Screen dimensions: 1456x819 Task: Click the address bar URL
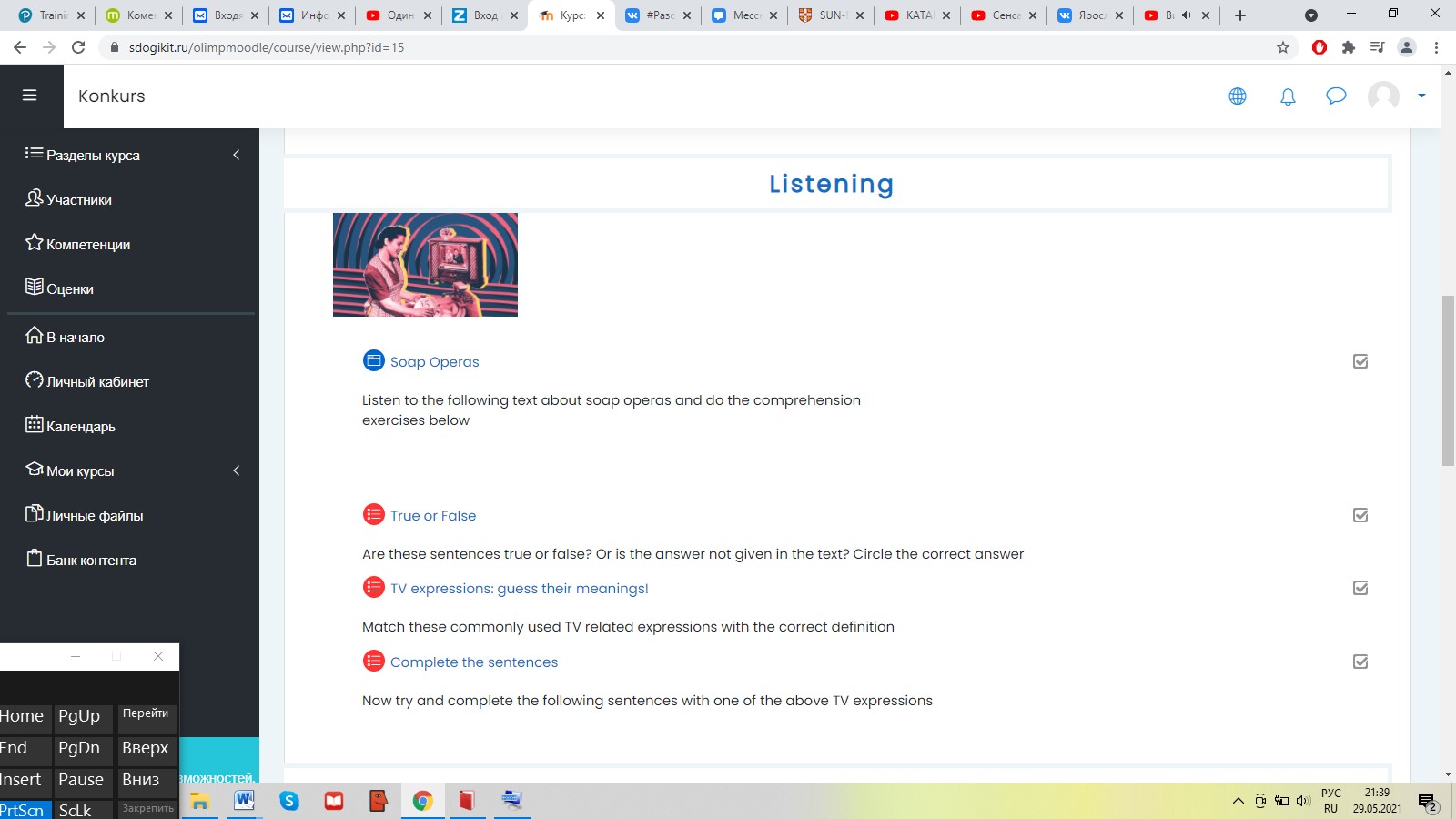point(267,47)
